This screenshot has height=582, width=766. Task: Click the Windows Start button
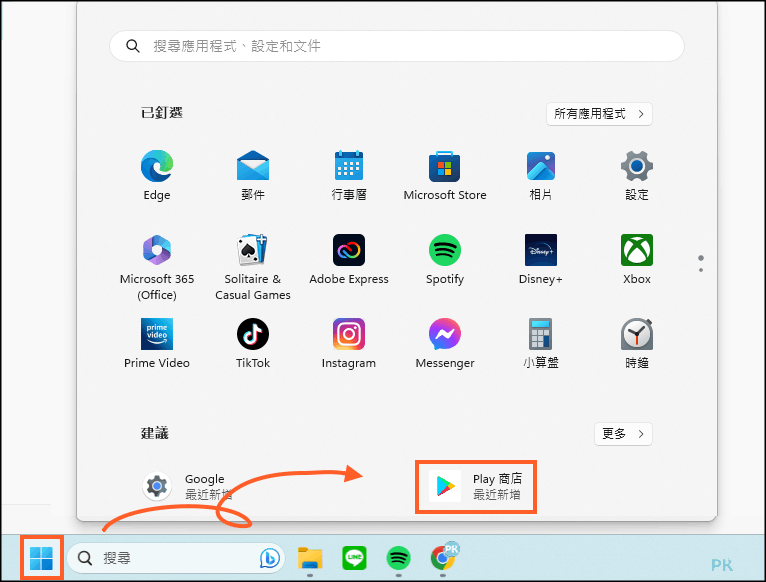(42, 558)
